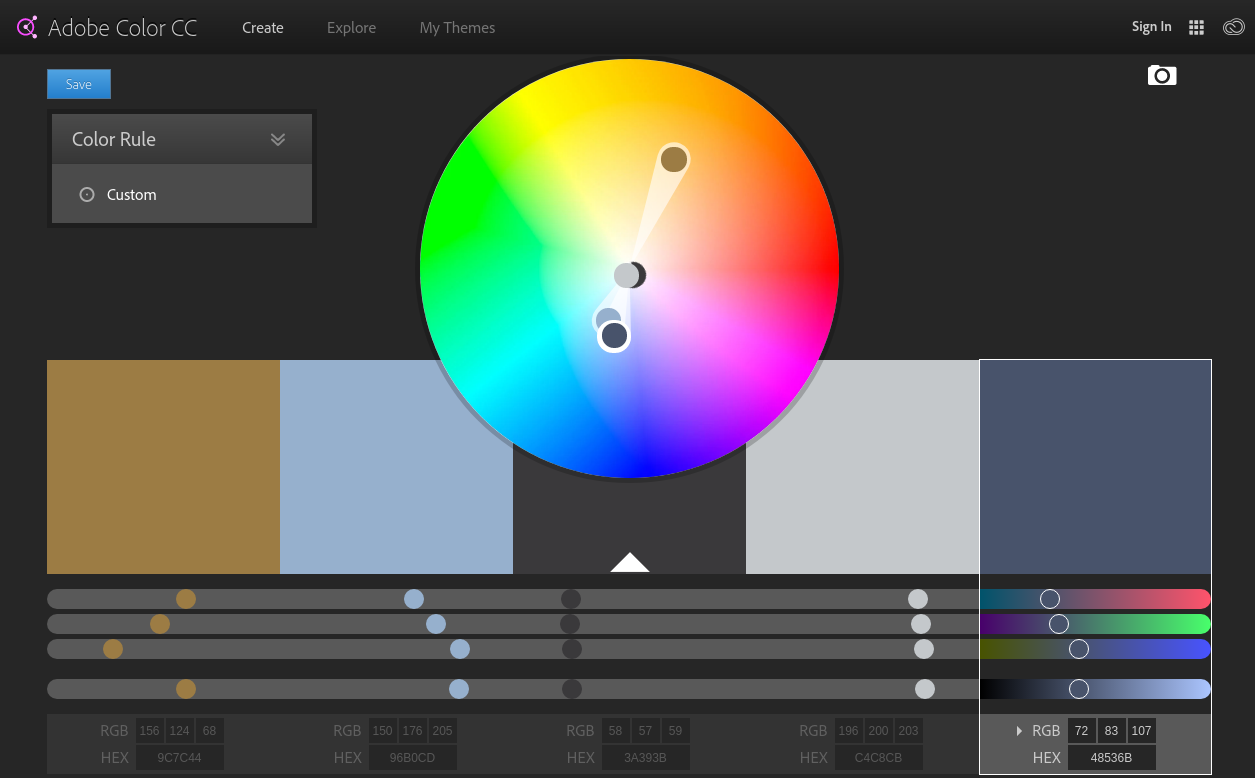Screen dimensions: 1255x778
Task: Click the Sign In link
Action: 1151,27
